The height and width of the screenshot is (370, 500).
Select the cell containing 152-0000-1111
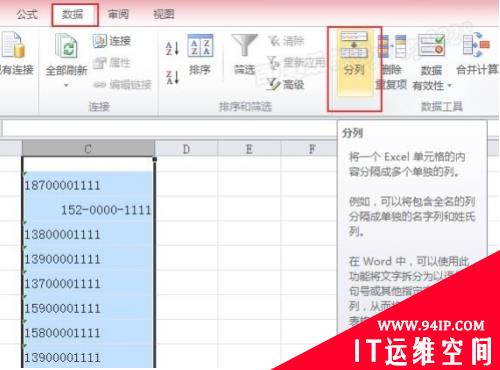[x=88, y=210]
